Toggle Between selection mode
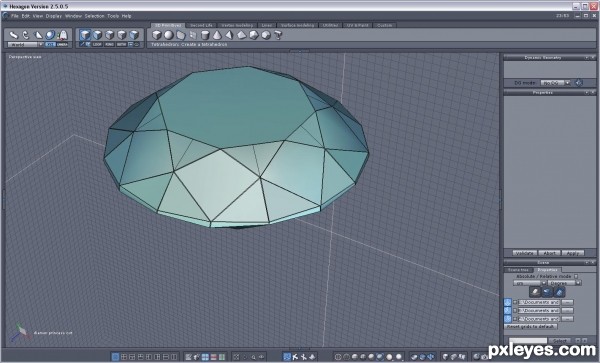The height and width of the screenshot is (363, 600). point(121,45)
